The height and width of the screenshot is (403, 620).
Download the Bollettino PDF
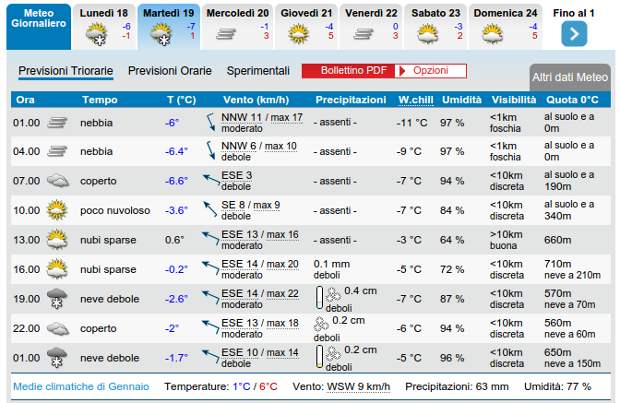click(x=349, y=72)
